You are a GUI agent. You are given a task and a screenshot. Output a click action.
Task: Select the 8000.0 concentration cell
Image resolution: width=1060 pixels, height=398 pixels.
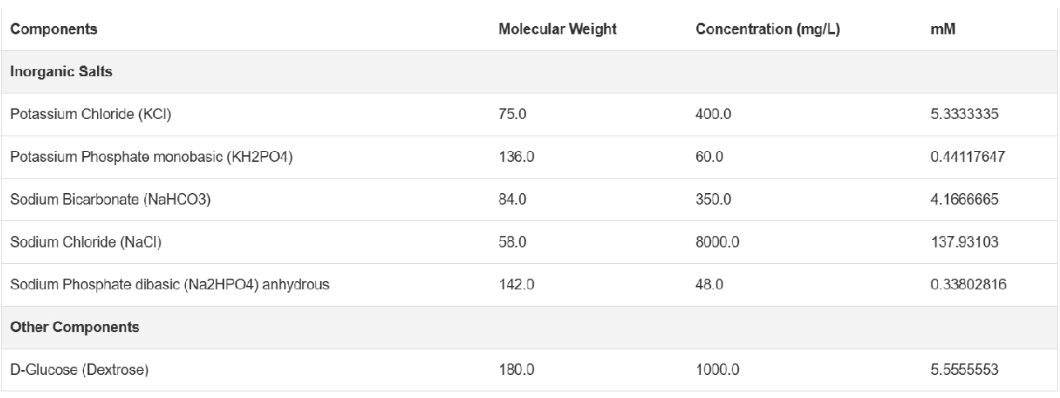[717, 242]
